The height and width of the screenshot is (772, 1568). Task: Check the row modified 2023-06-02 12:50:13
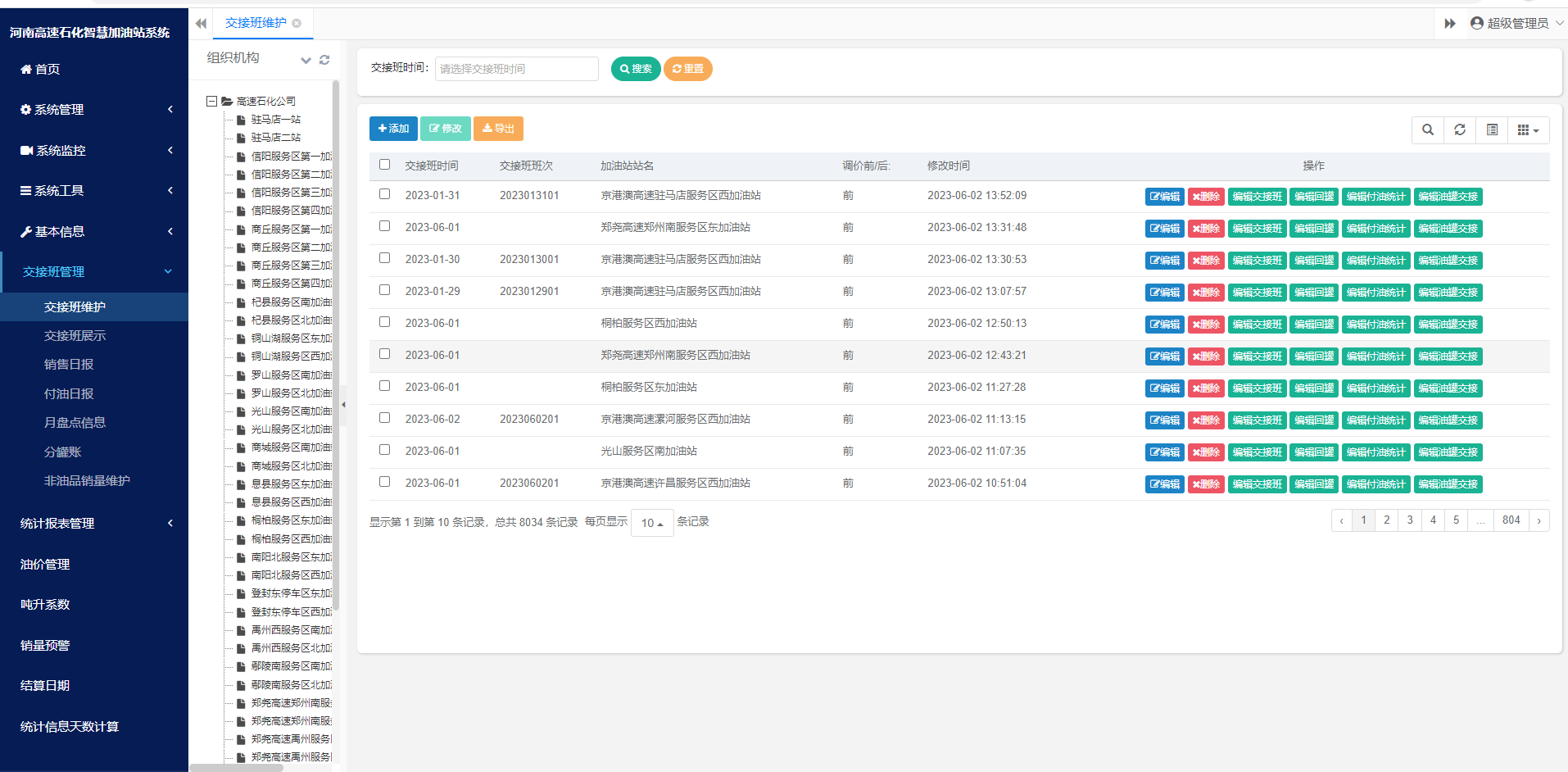coord(384,322)
